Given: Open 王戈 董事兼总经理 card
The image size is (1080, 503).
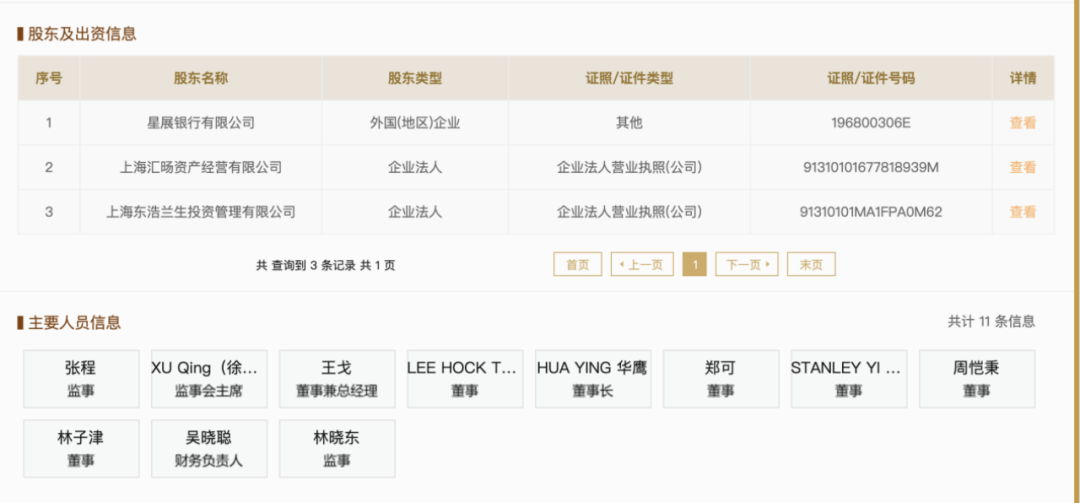Looking at the screenshot, I should 337,379.
